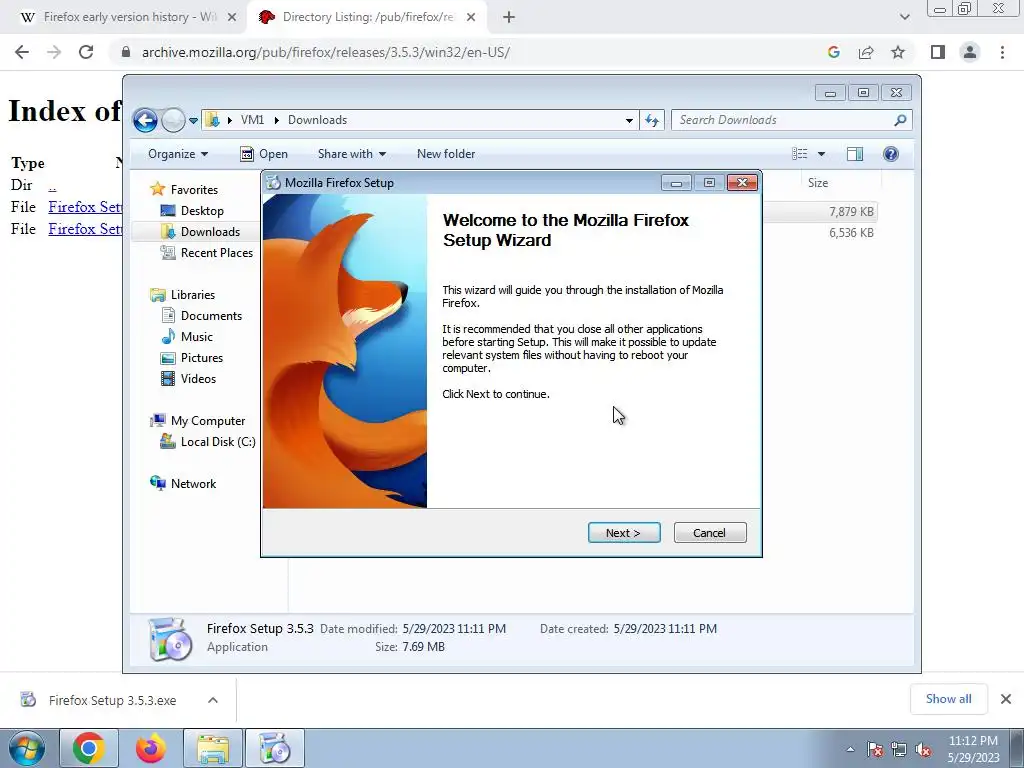
Task: Open Explorer recent locations dropdown arrow
Action: tap(193, 121)
